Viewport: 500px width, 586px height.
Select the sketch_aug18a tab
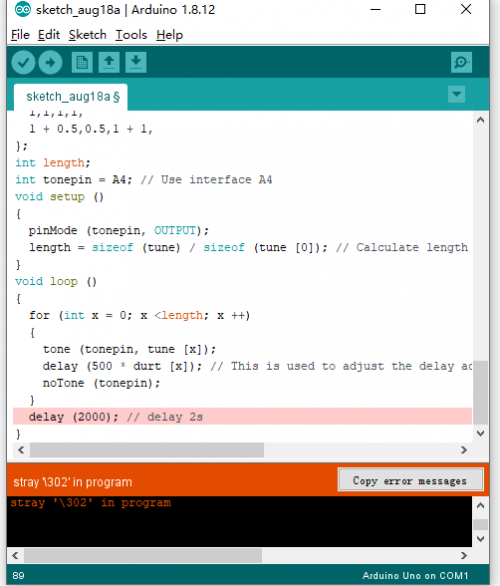71,97
